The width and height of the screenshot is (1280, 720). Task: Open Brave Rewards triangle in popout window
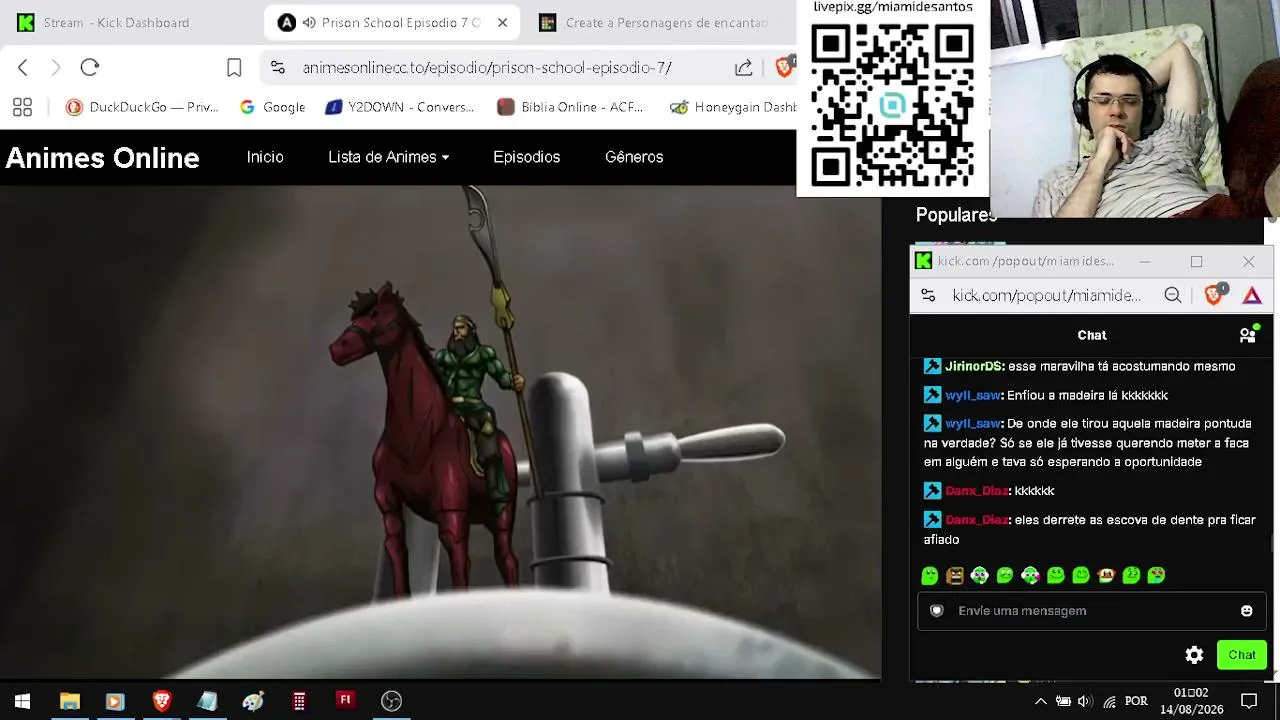[x=1252, y=295]
